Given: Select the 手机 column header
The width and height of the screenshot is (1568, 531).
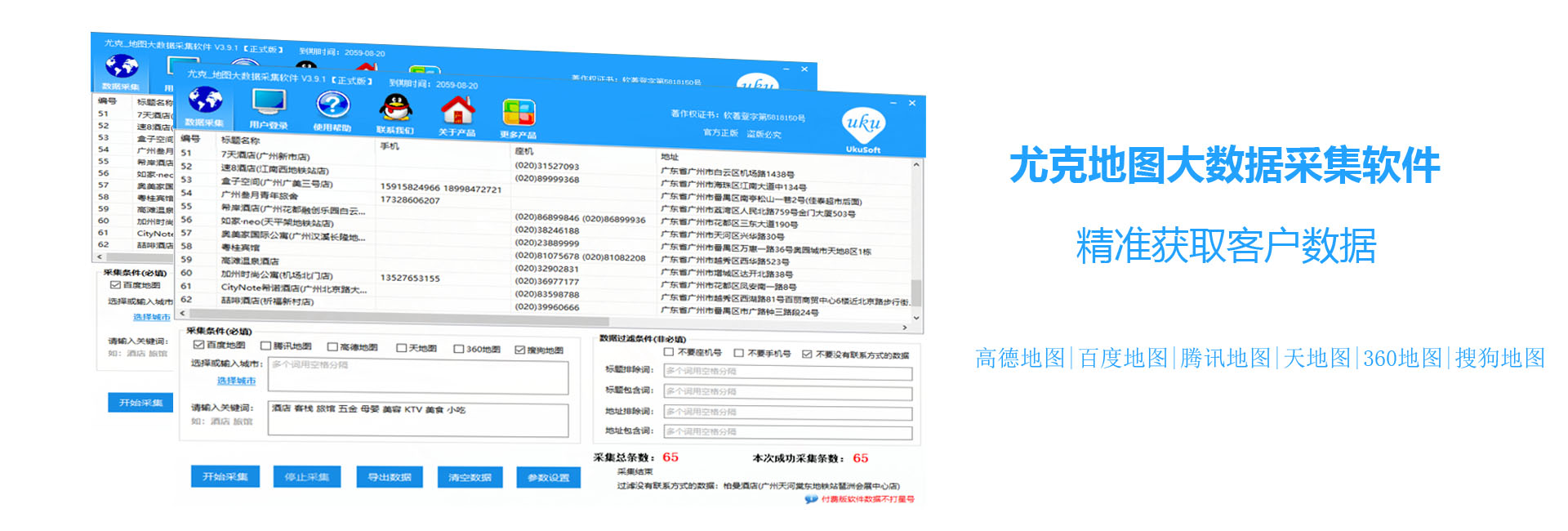Looking at the screenshot, I should click(x=390, y=146).
